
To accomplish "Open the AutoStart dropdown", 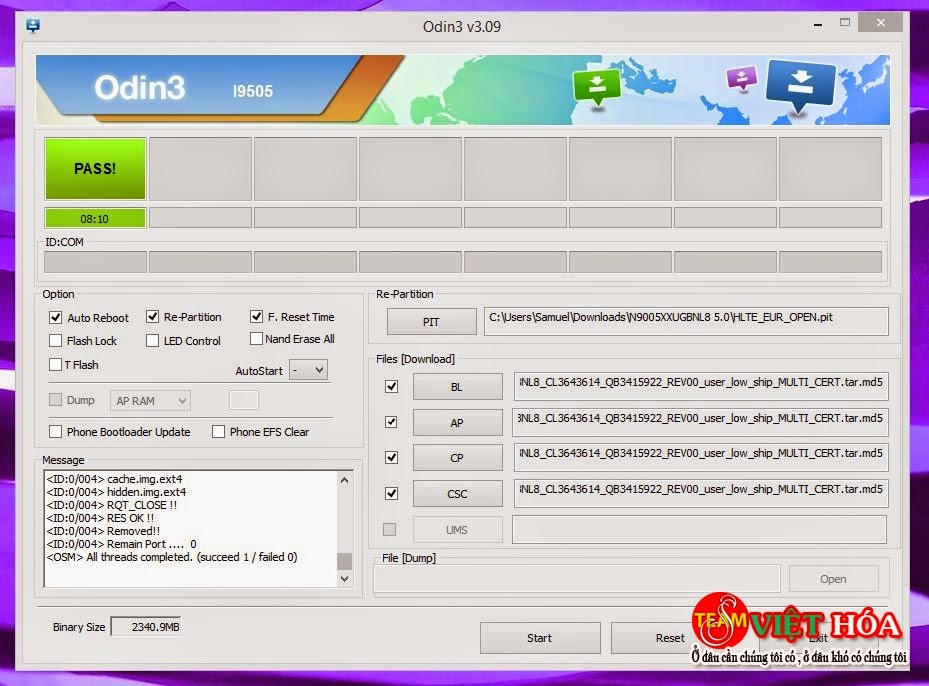I will point(308,370).
